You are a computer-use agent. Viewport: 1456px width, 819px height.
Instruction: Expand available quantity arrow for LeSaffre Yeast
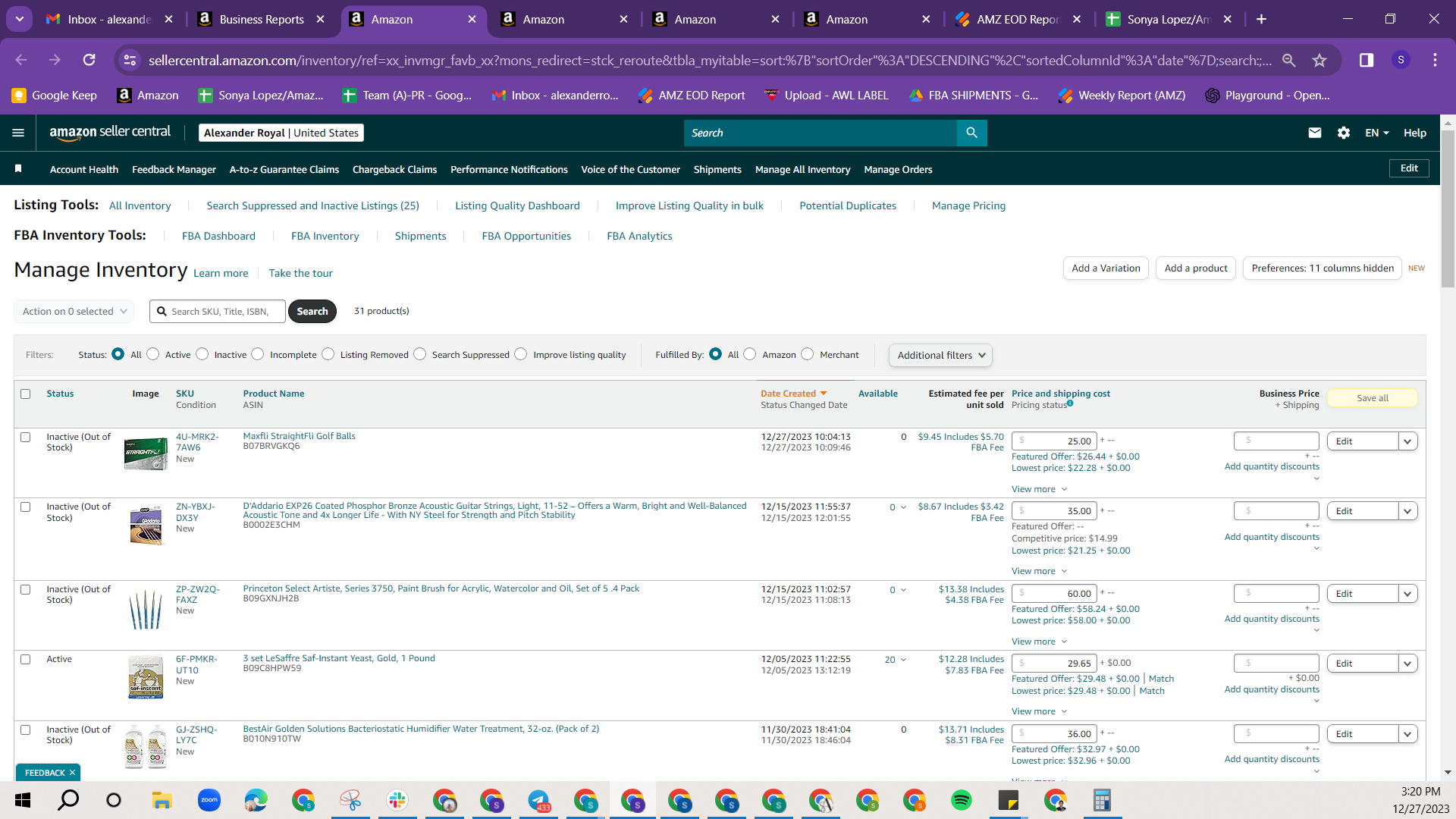pos(903,660)
